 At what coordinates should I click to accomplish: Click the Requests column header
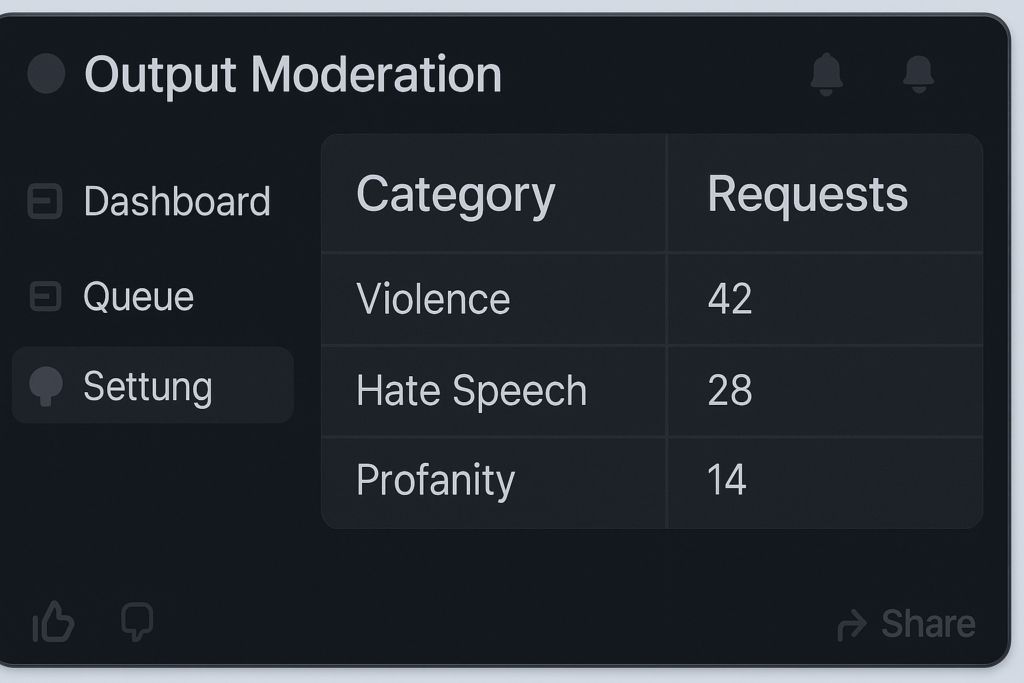pos(807,194)
